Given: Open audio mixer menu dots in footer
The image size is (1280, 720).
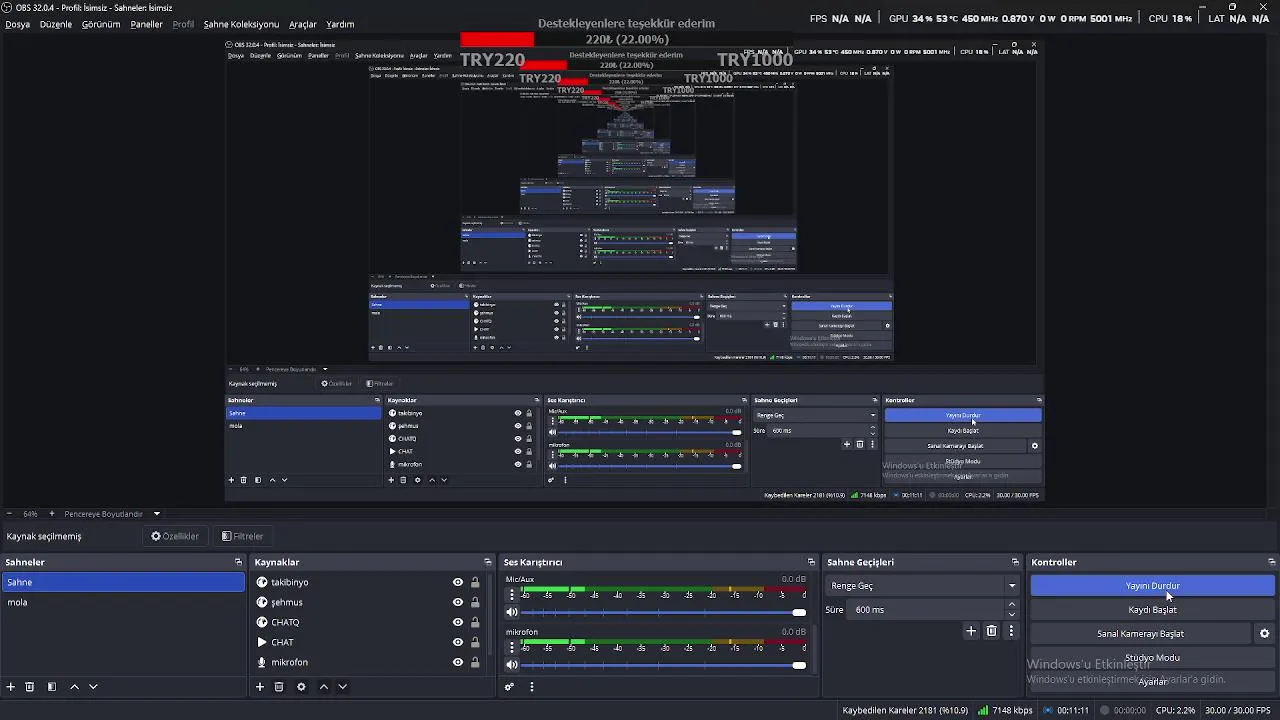Looking at the screenshot, I should 532,687.
